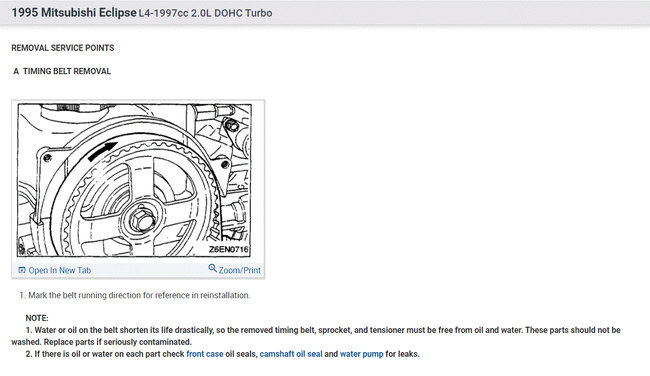This screenshot has height=376, width=650.
Task: Click the note about checking oil seals for leaks
Action: (223, 354)
